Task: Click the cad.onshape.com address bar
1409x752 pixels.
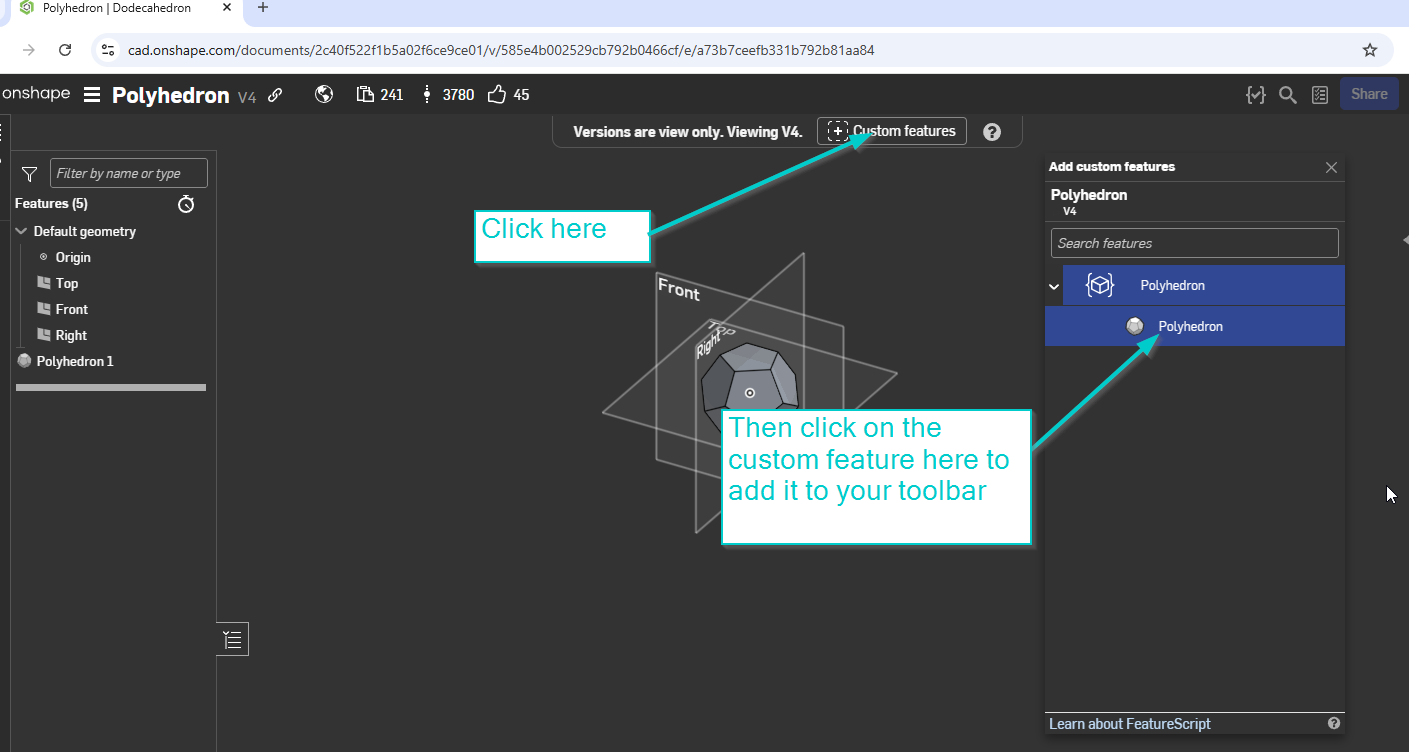Action: [x=501, y=50]
